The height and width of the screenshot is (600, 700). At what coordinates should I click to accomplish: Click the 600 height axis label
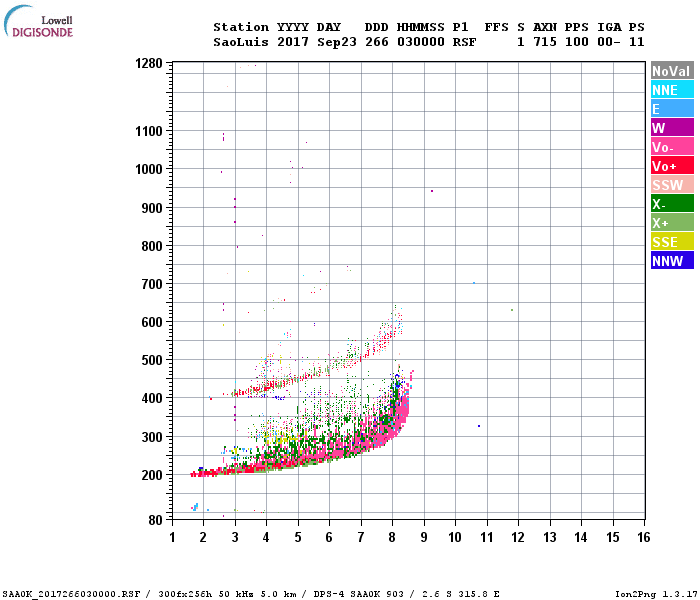click(x=152, y=322)
